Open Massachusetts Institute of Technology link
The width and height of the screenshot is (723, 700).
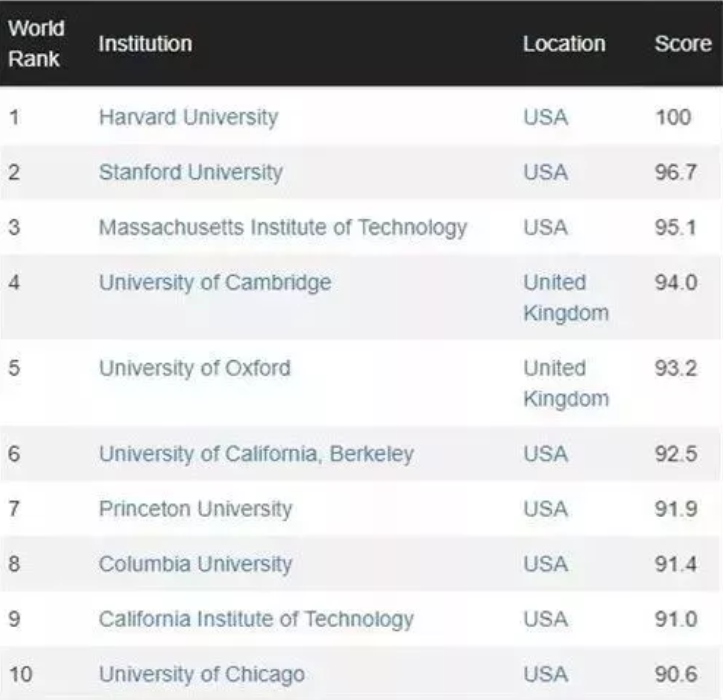click(283, 228)
